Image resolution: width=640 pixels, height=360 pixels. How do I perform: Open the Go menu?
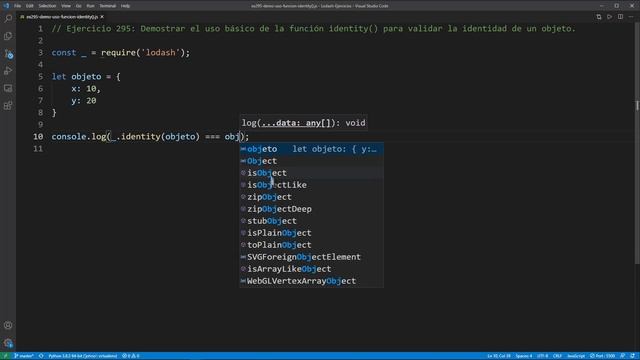pos(78,6)
